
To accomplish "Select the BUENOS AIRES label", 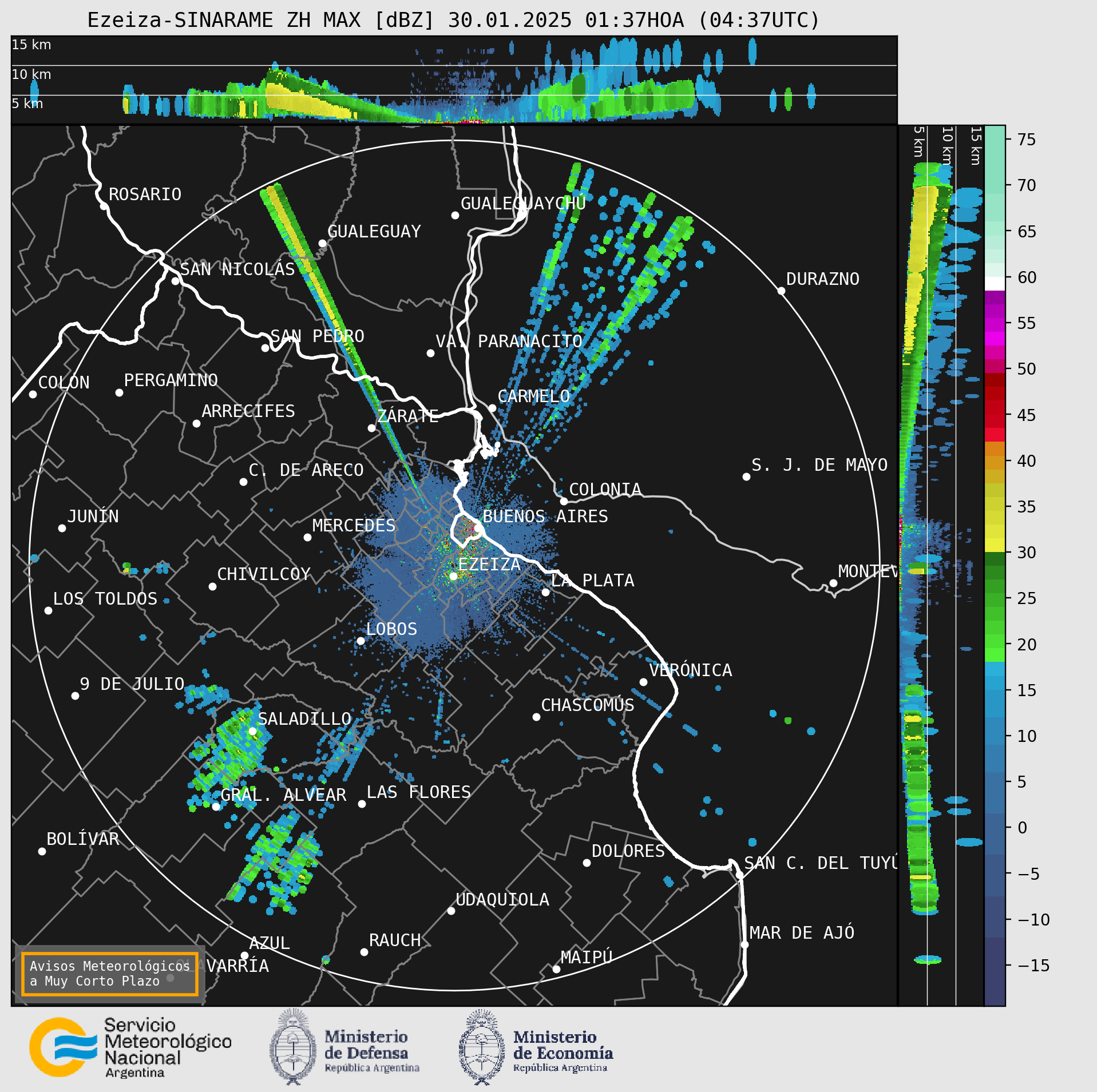I will click(x=545, y=517).
